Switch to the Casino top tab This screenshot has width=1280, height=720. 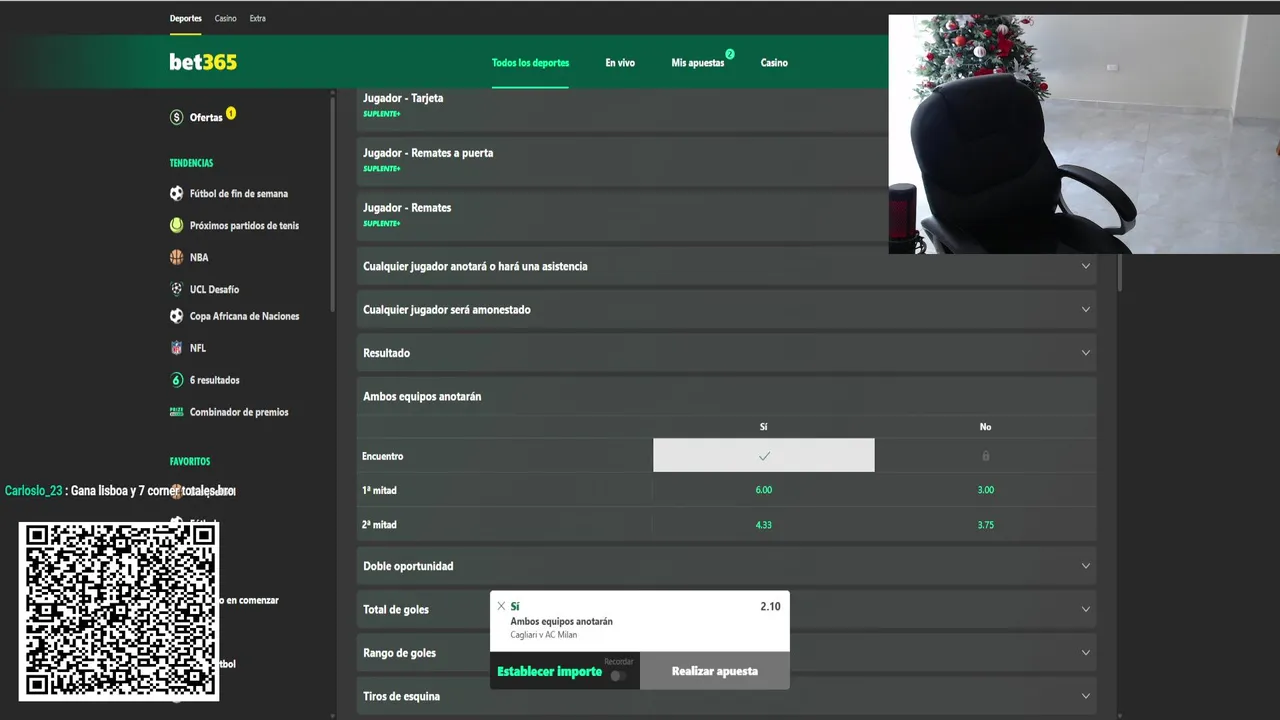[x=226, y=18]
